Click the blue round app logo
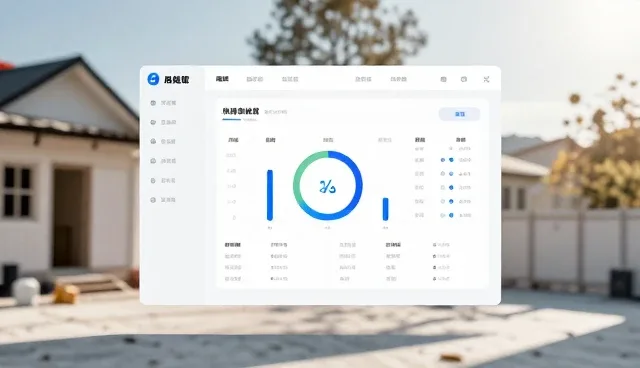The image size is (640, 368). click(153, 79)
